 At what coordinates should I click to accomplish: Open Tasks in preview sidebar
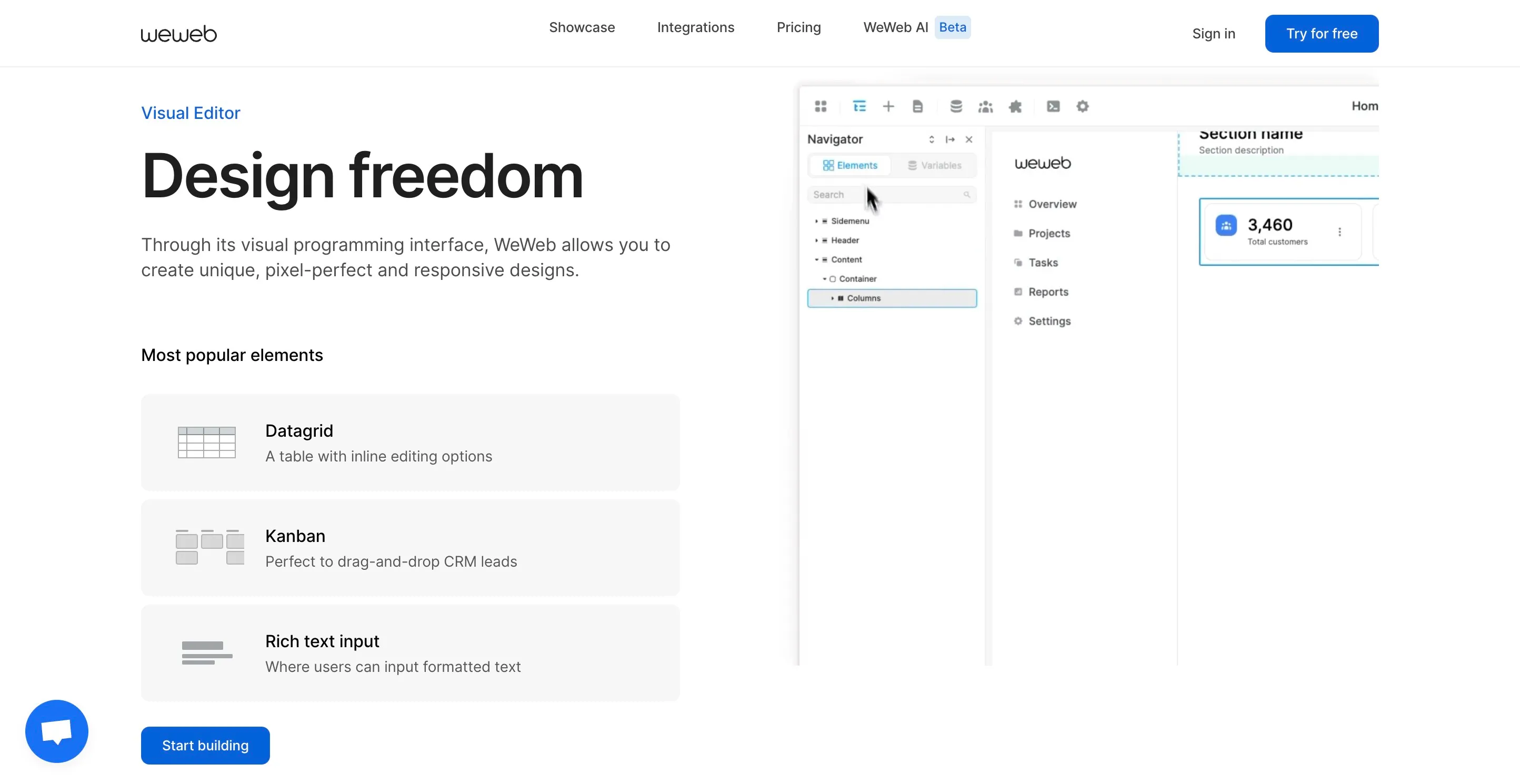[x=1036, y=263]
